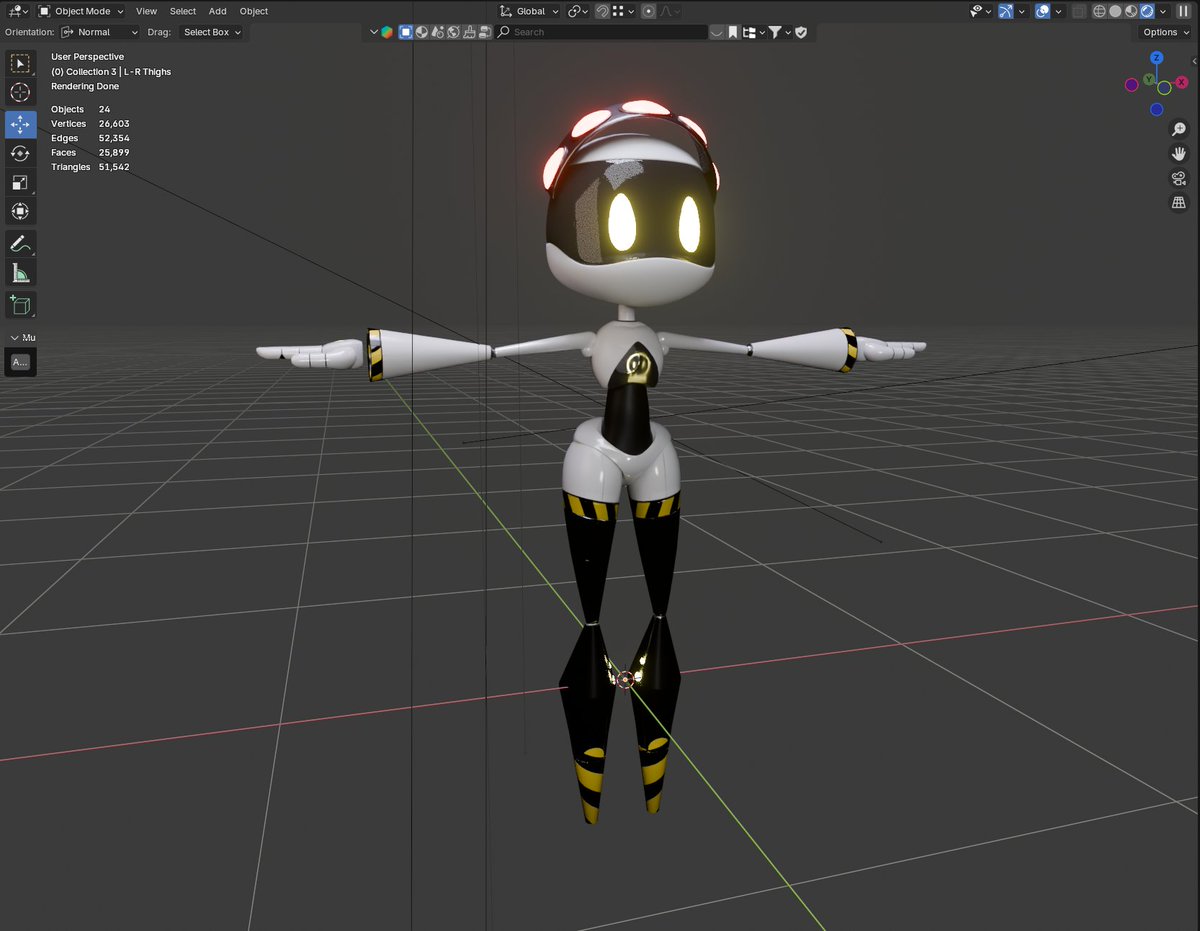
Task: Pick the Rotate tool
Action: pyautogui.click(x=20, y=153)
